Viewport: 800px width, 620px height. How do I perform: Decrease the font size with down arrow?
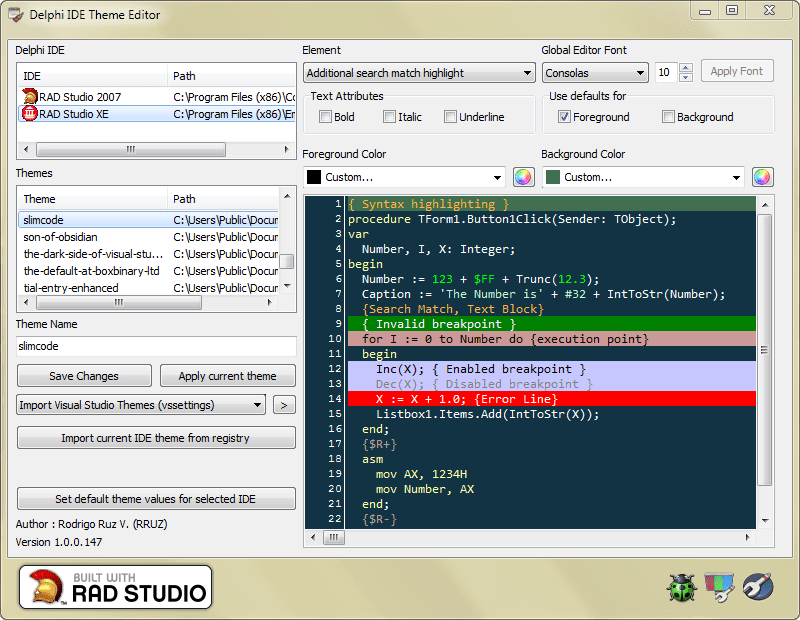point(686,78)
